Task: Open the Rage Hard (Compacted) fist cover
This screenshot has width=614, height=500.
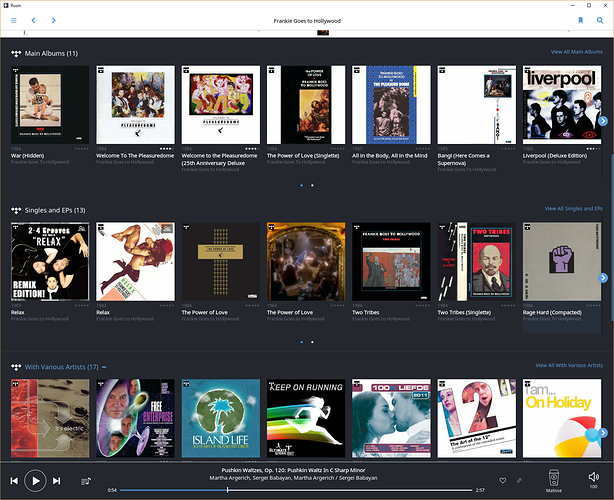Action: (562, 262)
